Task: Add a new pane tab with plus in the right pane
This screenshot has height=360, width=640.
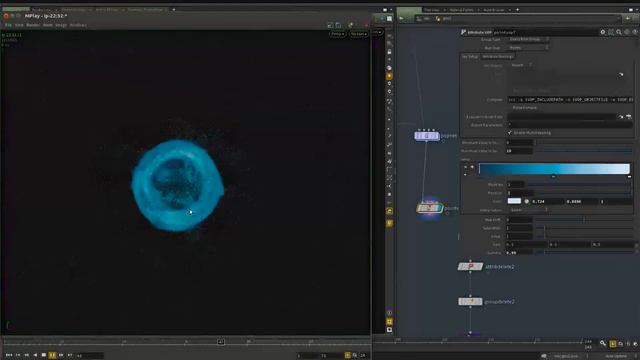Action: 517,10
